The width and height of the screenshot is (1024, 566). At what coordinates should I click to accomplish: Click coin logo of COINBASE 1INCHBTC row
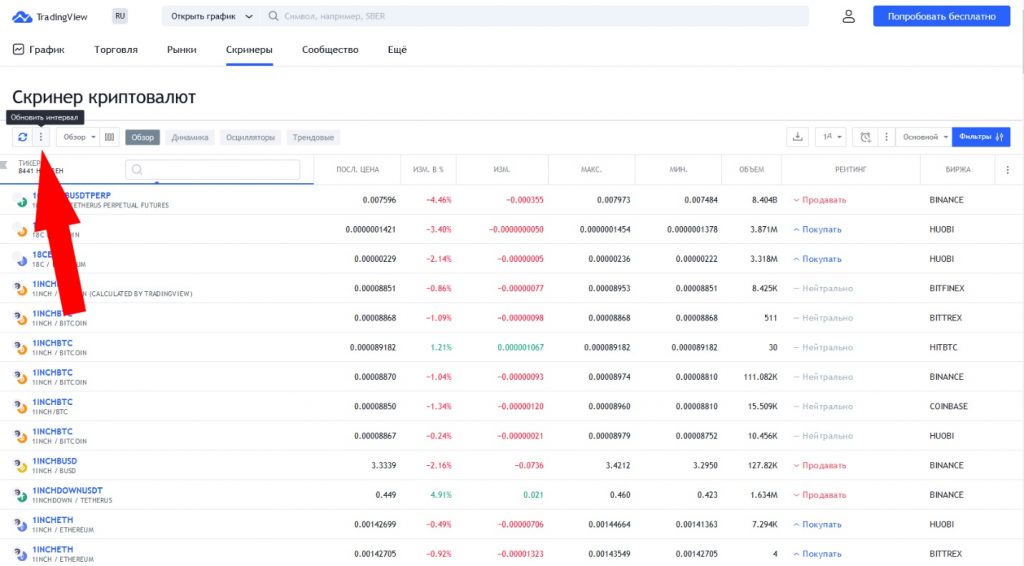[x=21, y=406]
